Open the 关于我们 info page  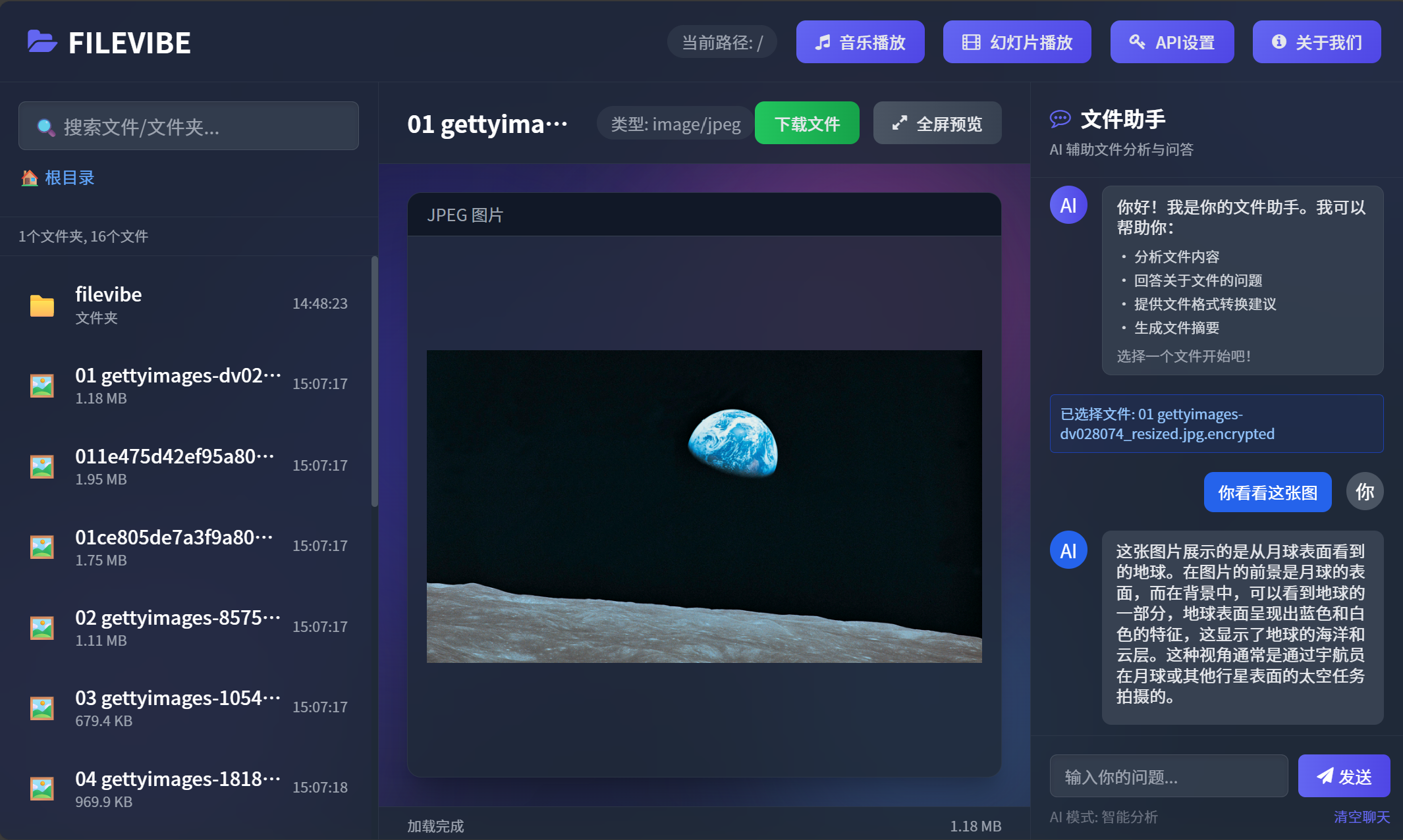[1316, 42]
